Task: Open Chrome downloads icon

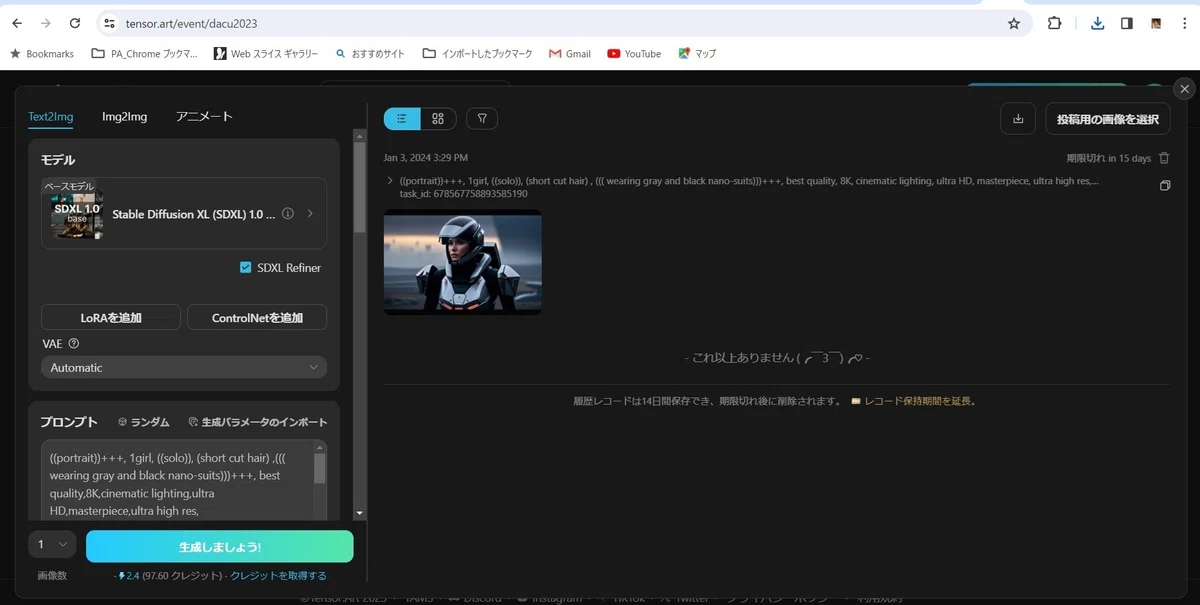Action: click(1097, 23)
